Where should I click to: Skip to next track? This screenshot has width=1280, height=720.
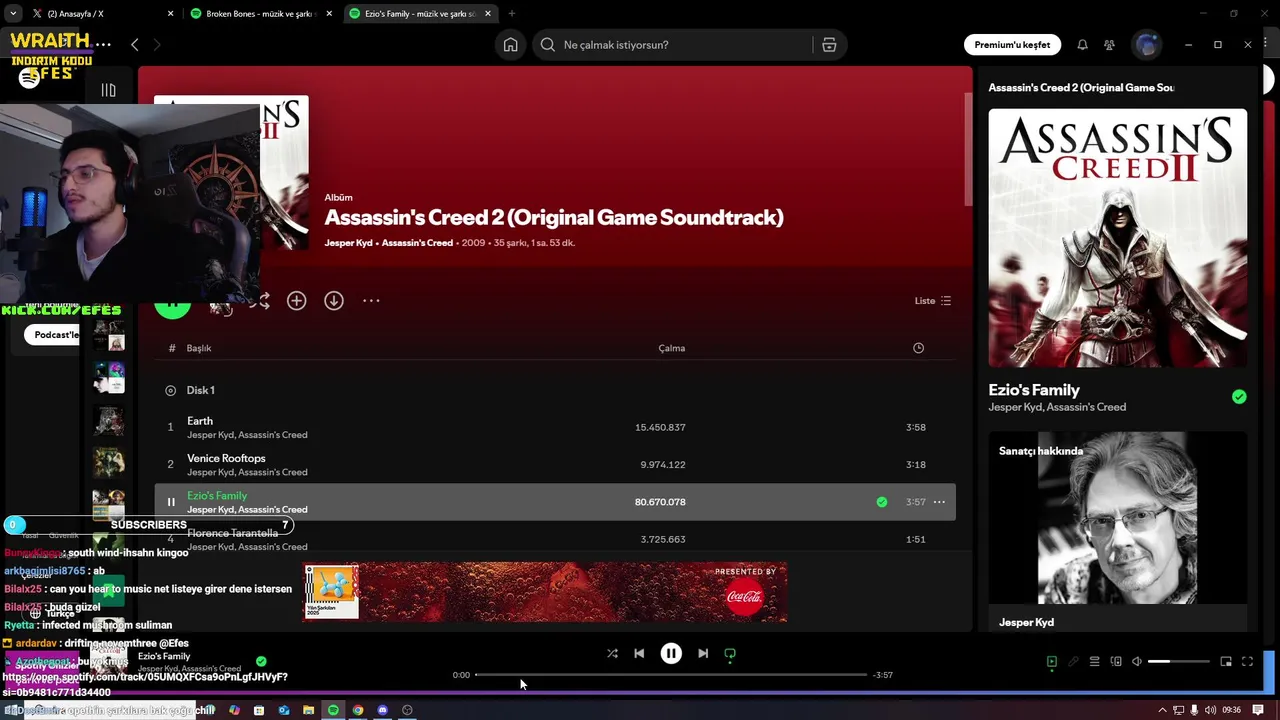click(x=703, y=653)
